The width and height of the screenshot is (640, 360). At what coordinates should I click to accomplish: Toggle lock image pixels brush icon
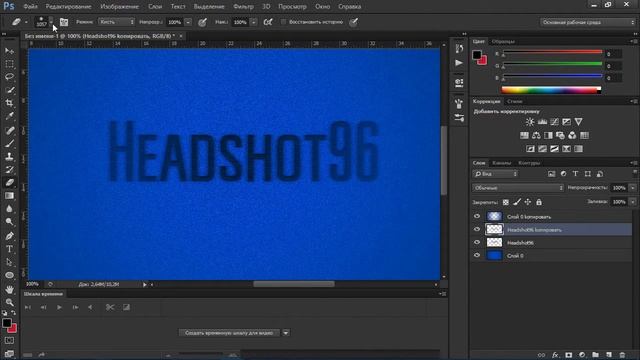(x=517, y=202)
